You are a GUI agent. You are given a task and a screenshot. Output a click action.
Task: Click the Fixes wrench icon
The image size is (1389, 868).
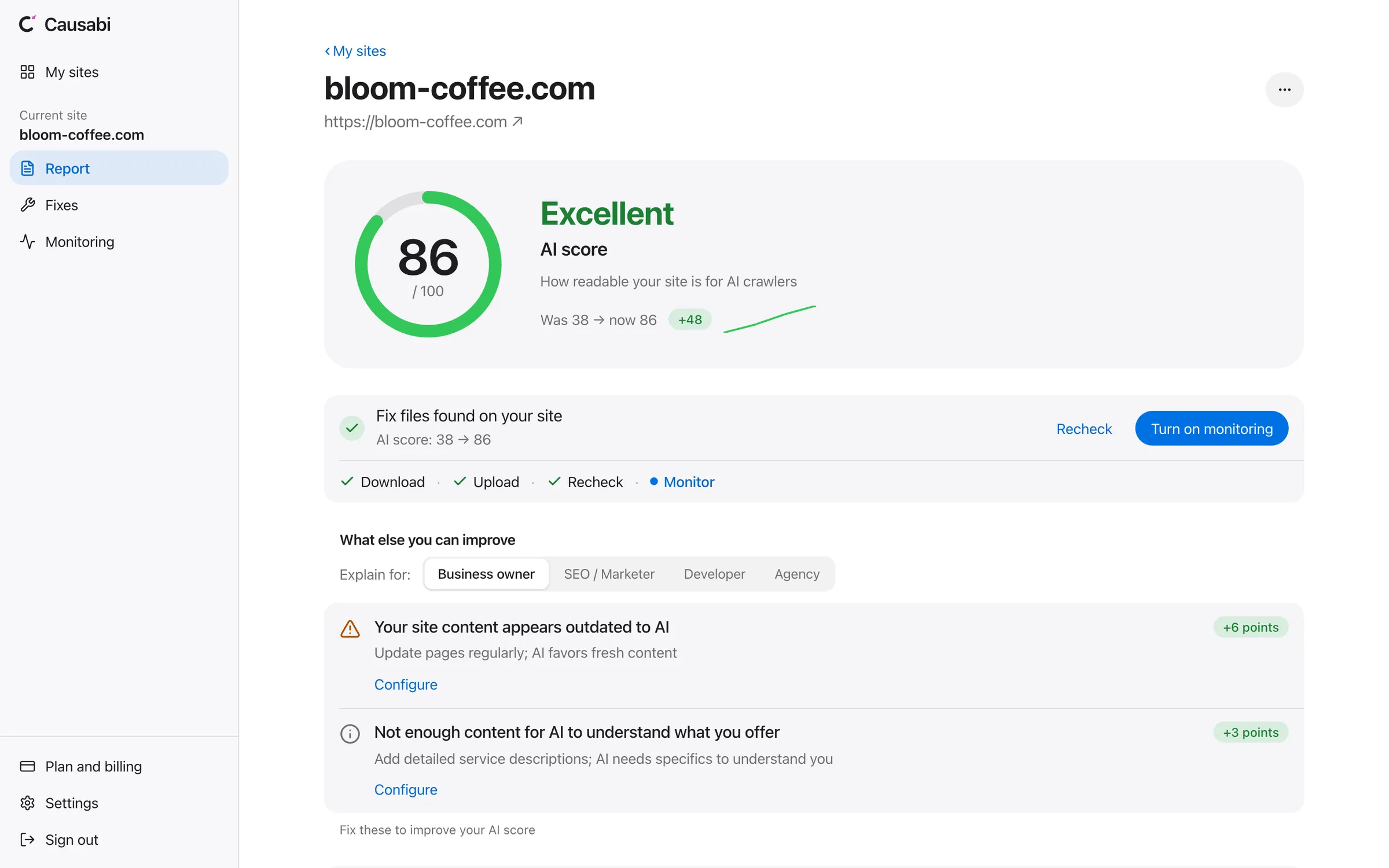coord(27,205)
